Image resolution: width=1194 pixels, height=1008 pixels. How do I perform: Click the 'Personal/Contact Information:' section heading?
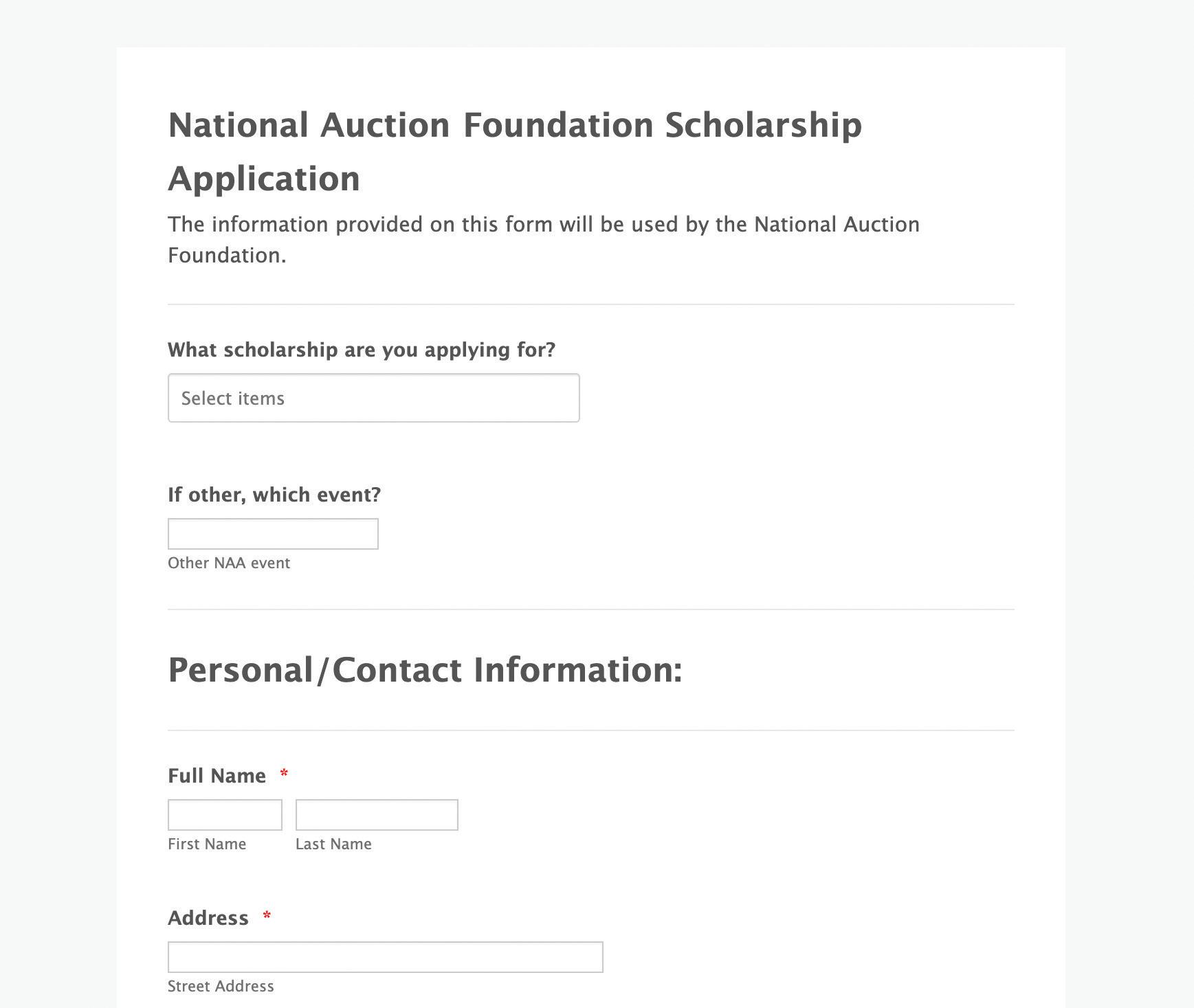[425, 670]
